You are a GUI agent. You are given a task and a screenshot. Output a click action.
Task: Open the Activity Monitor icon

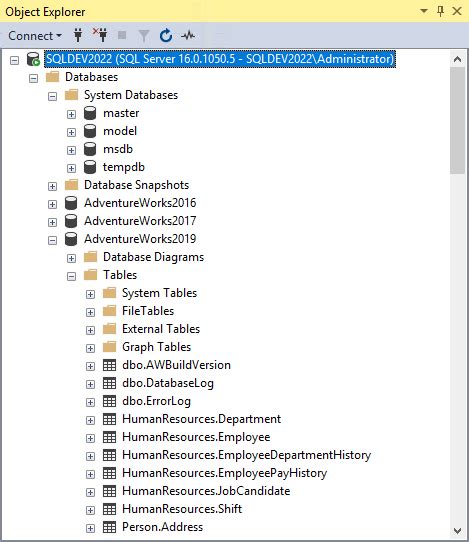click(x=188, y=35)
